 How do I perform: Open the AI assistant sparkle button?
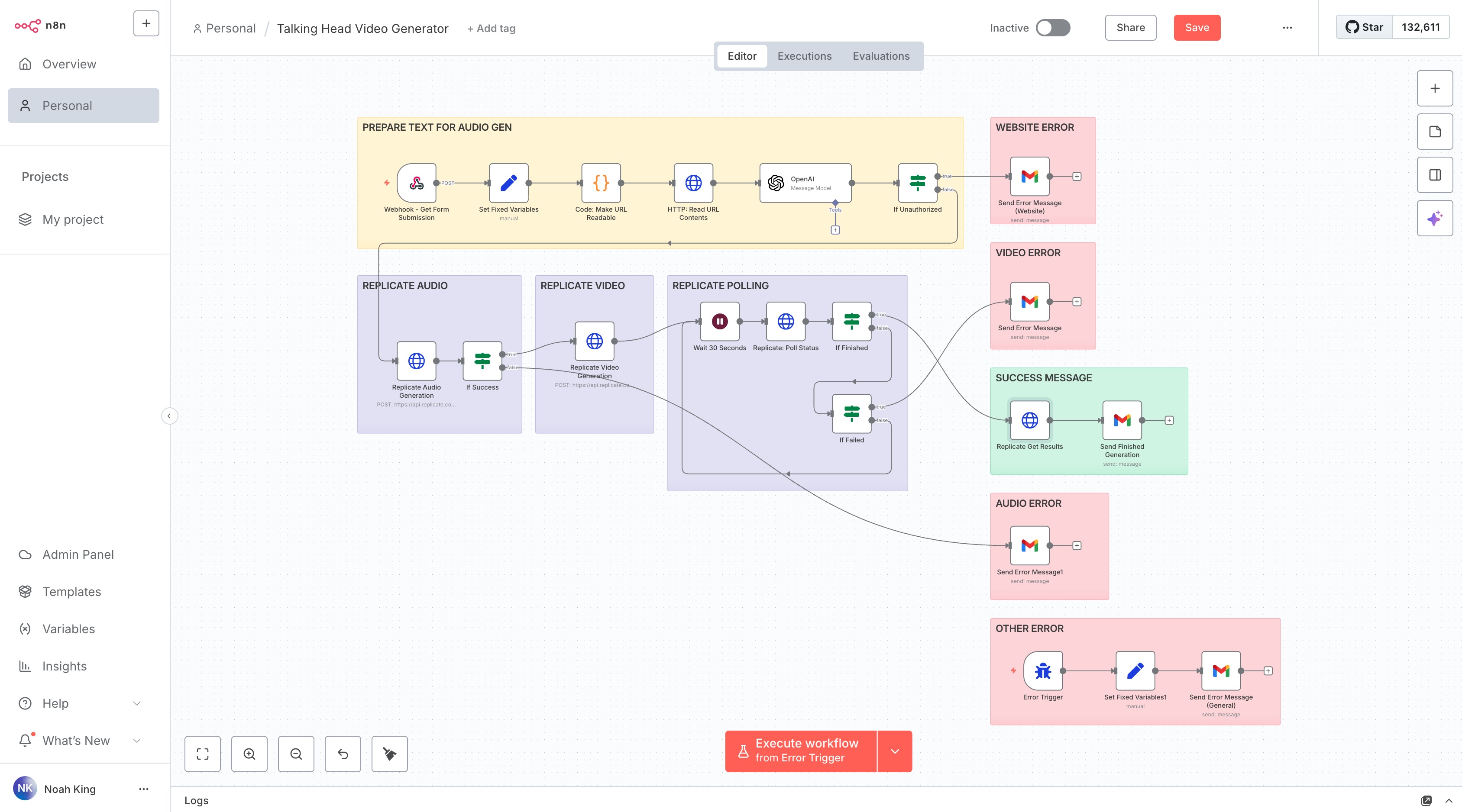click(x=1434, y=218)
